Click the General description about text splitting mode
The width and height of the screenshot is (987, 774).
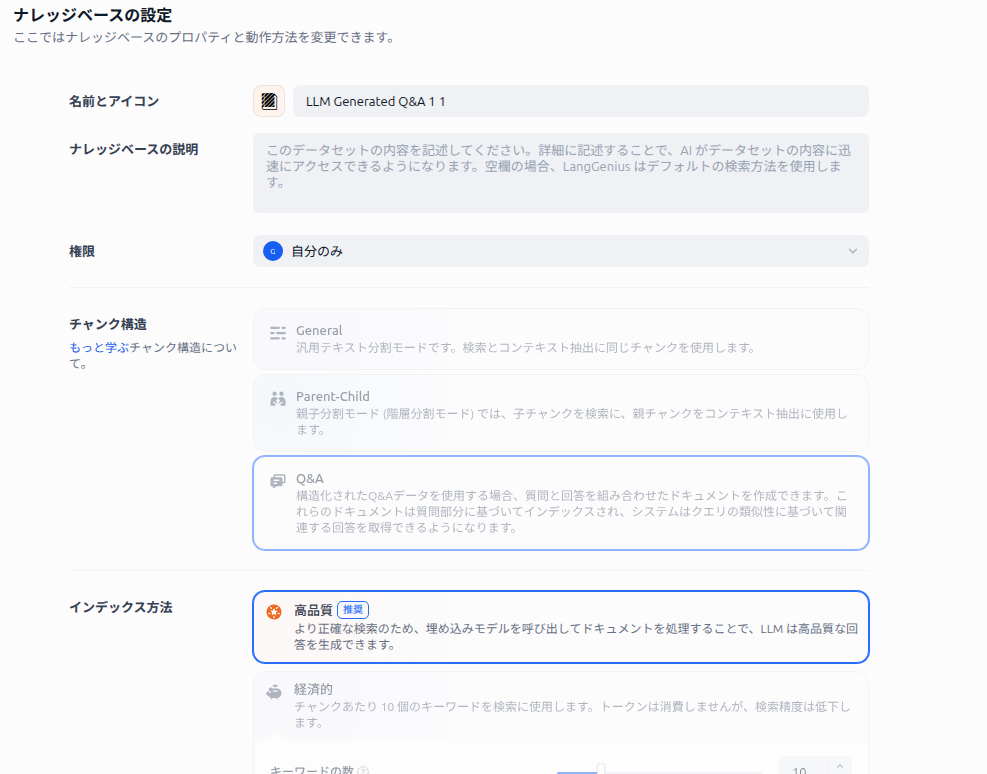[x=526, y=347]
